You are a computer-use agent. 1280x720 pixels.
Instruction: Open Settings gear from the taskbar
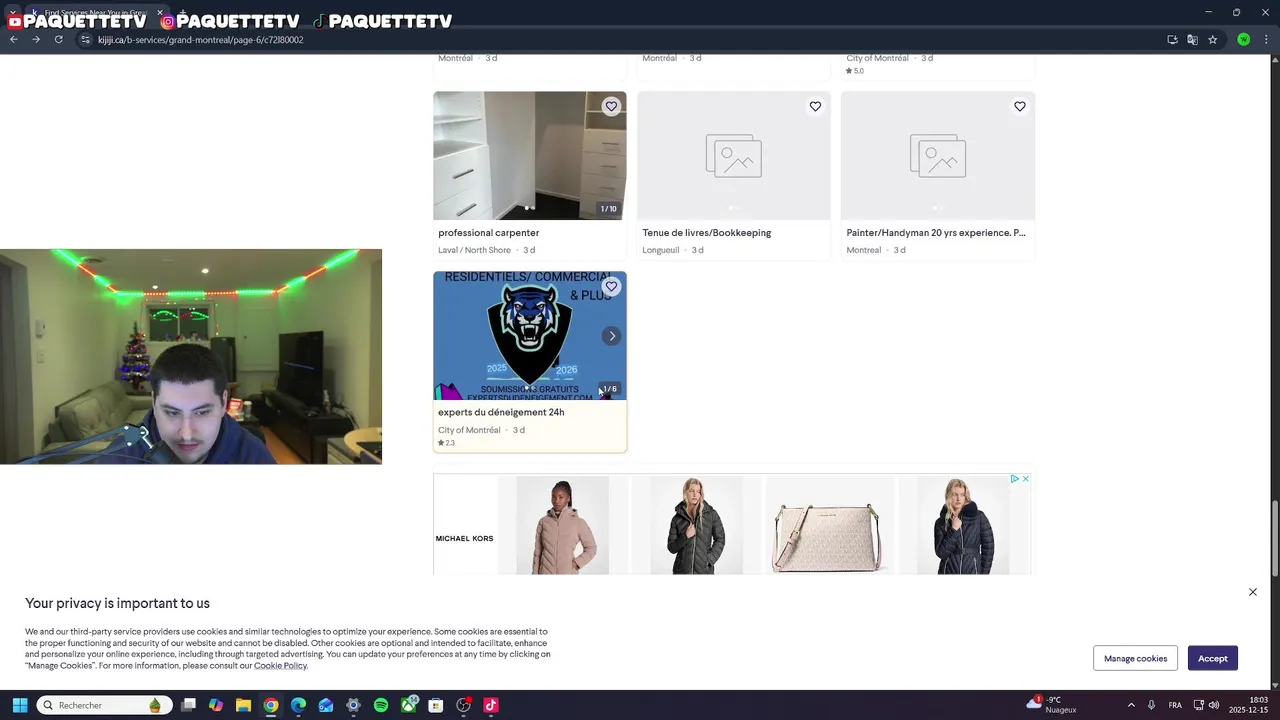tap(353, 705)
